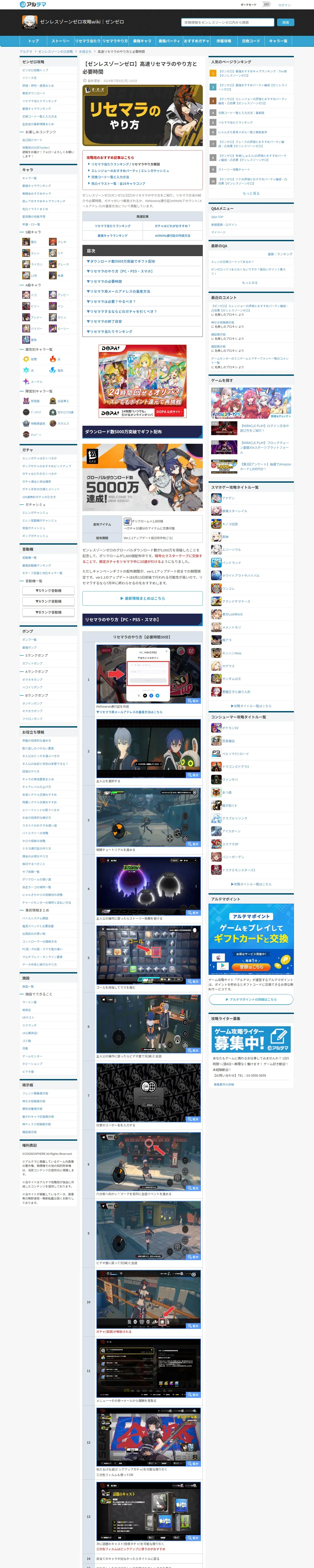Open the キャラ一覧 navigation tab

point(278,41)
